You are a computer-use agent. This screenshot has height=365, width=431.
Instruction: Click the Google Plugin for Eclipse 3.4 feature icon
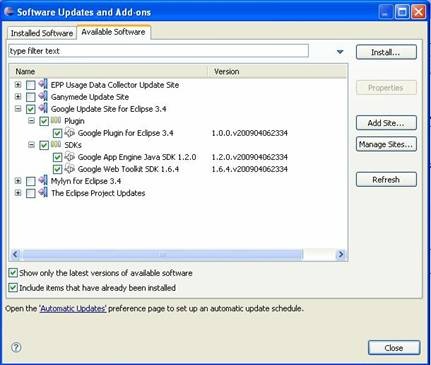point(70,132)
